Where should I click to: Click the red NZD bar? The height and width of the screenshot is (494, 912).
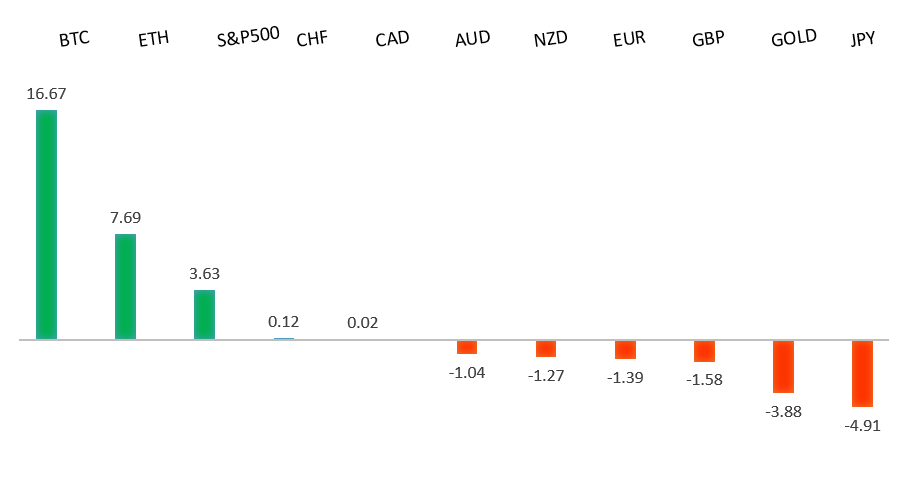(x=546, y=348)
